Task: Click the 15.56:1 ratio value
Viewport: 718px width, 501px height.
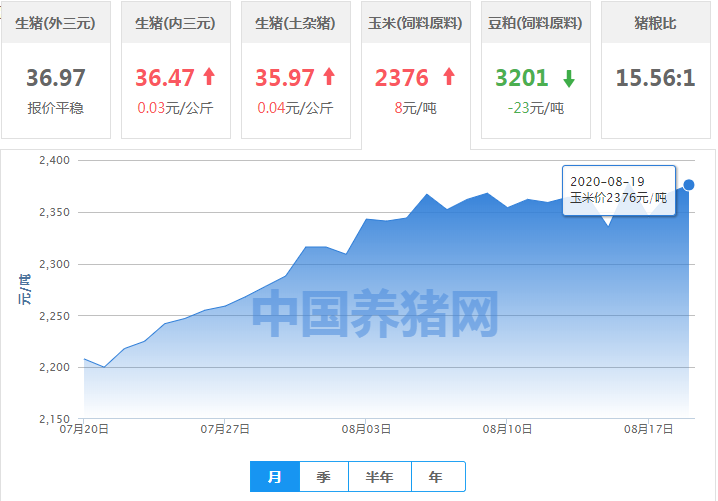Action: pyautogui.click(x=654, y=78)
